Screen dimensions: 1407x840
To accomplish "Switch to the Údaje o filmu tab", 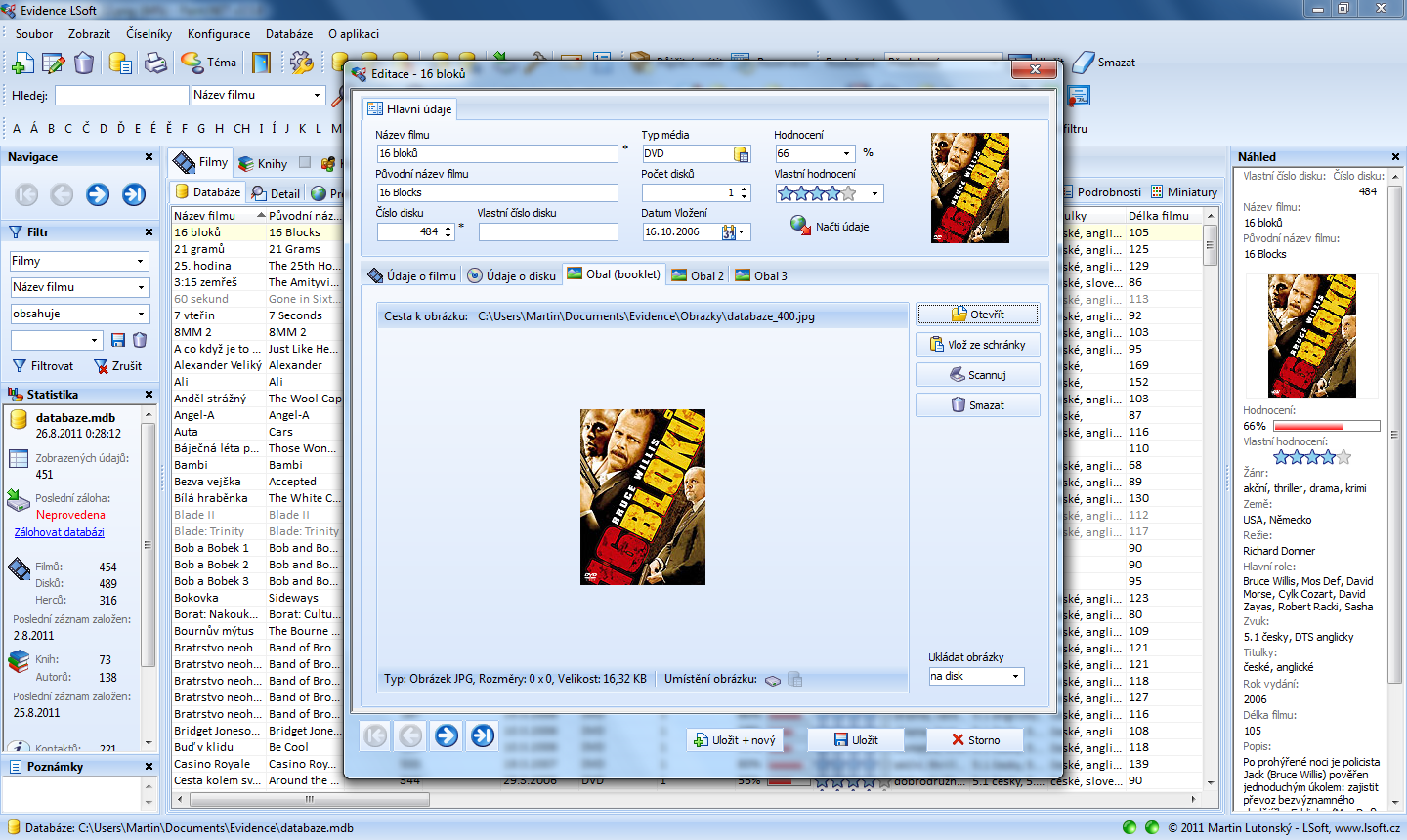I will point(412,276).
